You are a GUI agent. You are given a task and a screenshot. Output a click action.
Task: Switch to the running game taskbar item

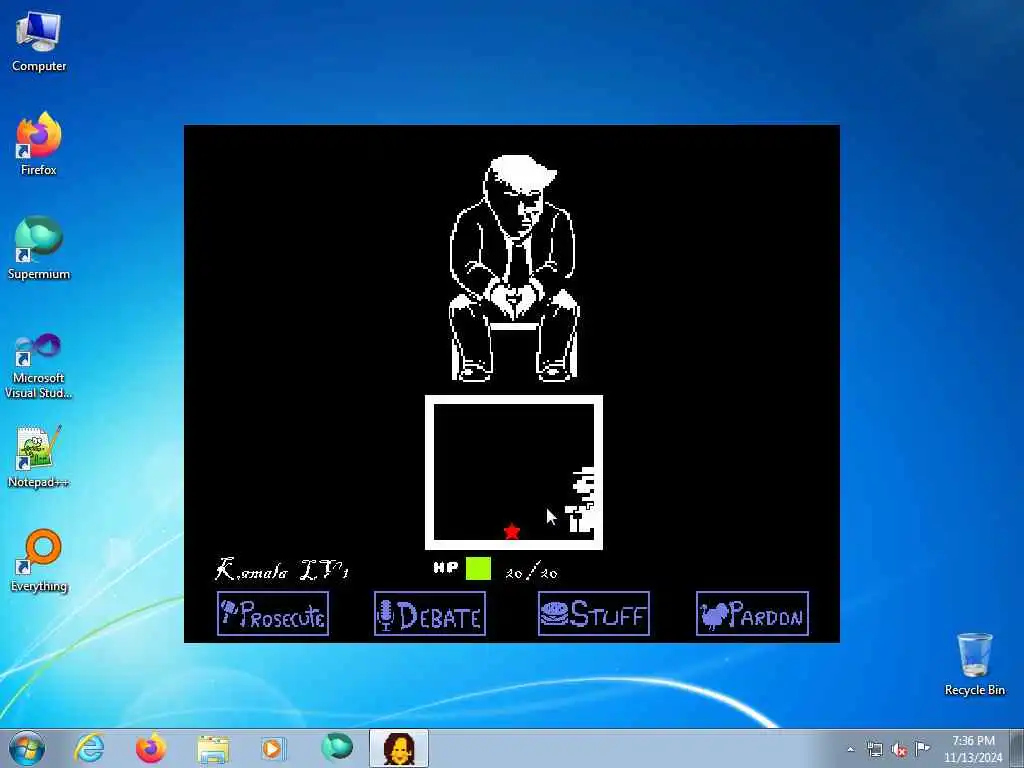(398, 748)
